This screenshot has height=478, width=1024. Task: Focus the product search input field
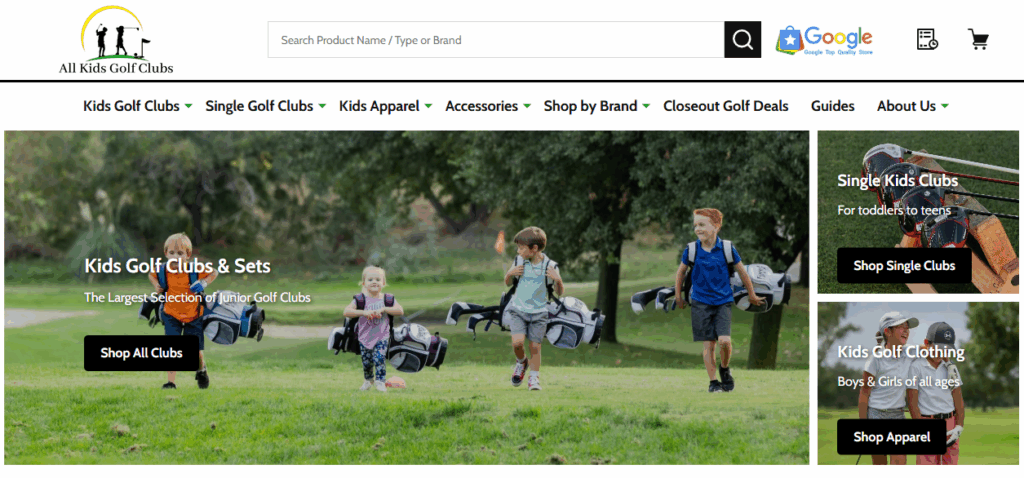click(x=496, y=40)
